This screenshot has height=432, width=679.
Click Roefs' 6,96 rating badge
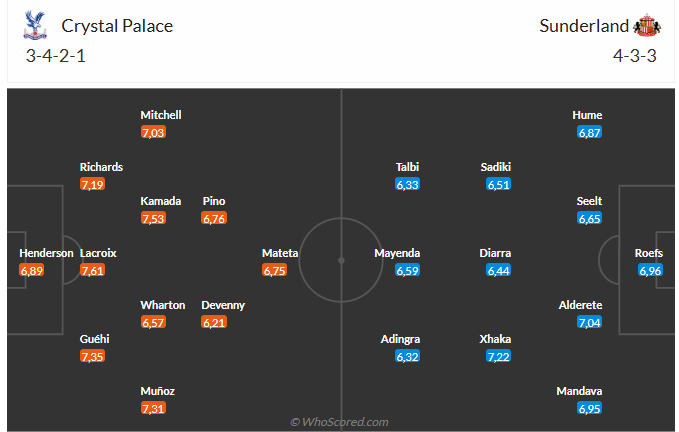point(649,270)
